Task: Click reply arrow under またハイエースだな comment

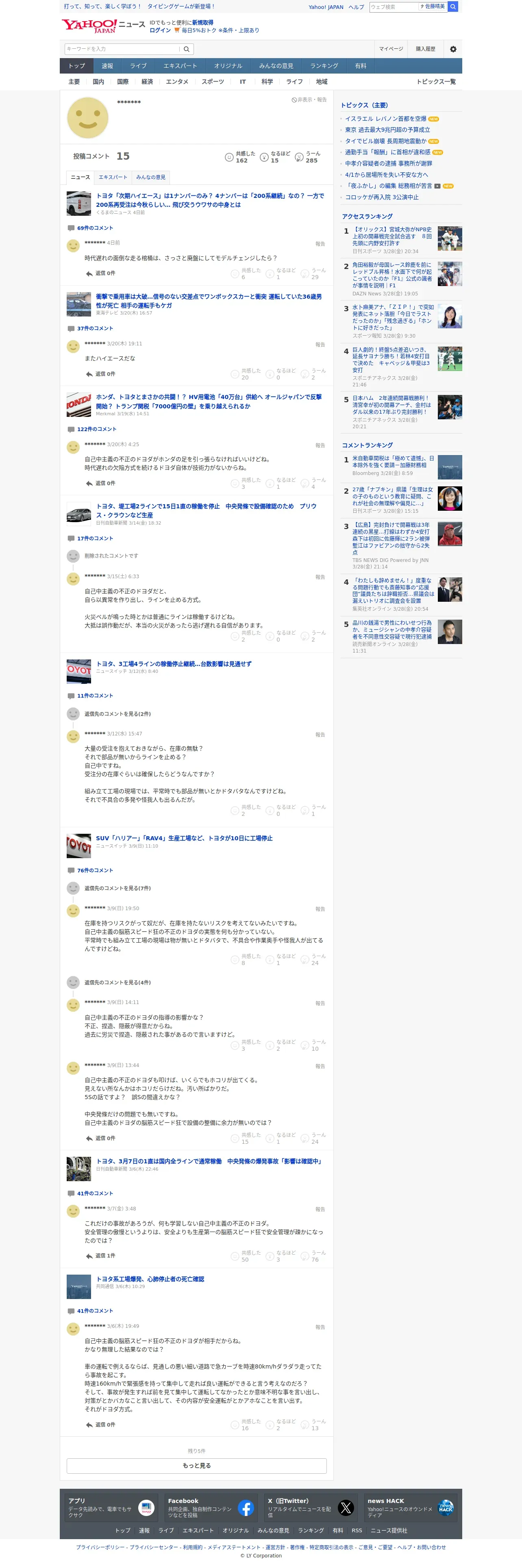Action: coord(89,374)
